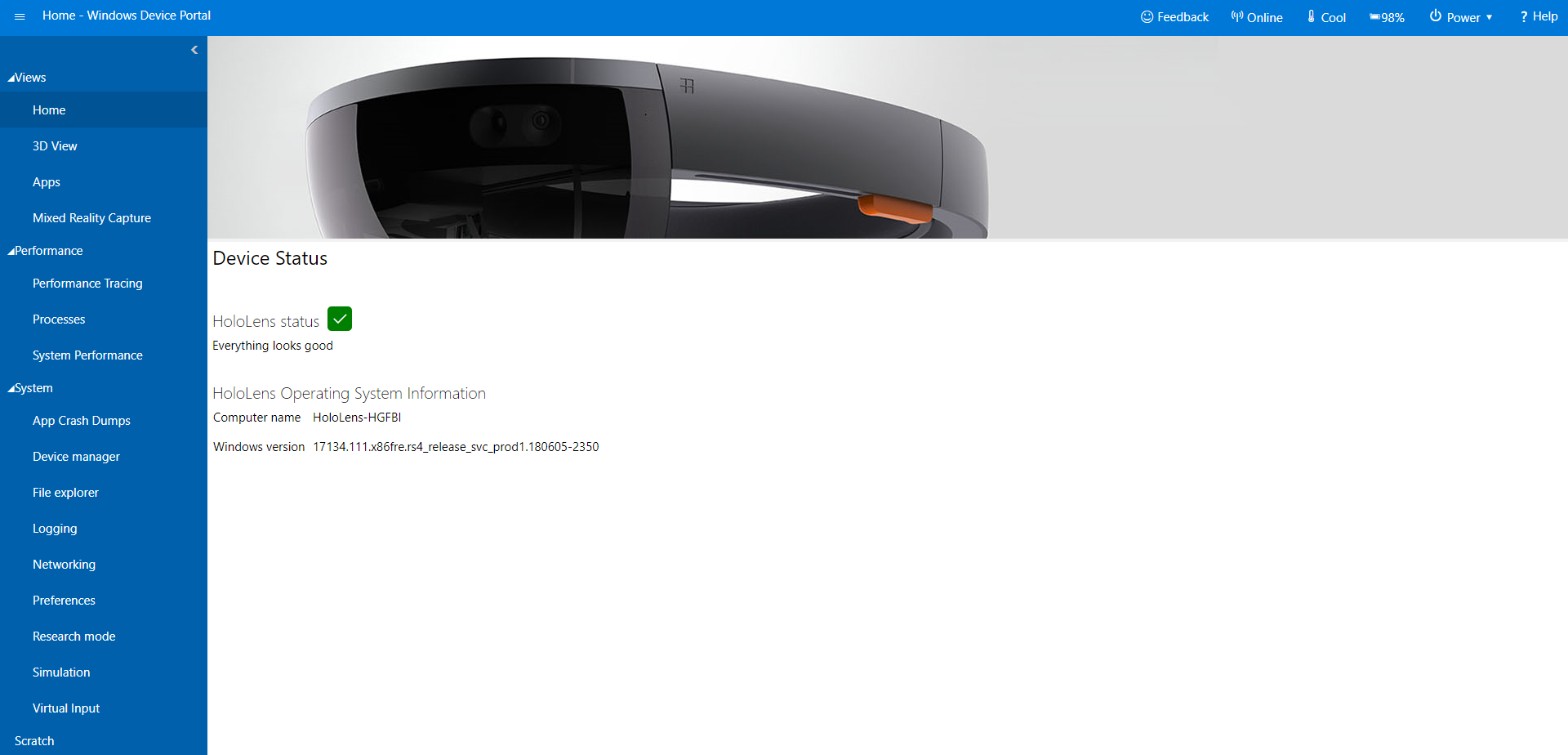This screenshot has height=755, width=1568.
Task: Click the 'Computer name' label
Action: pyautogui.click(x=256, y=418)
